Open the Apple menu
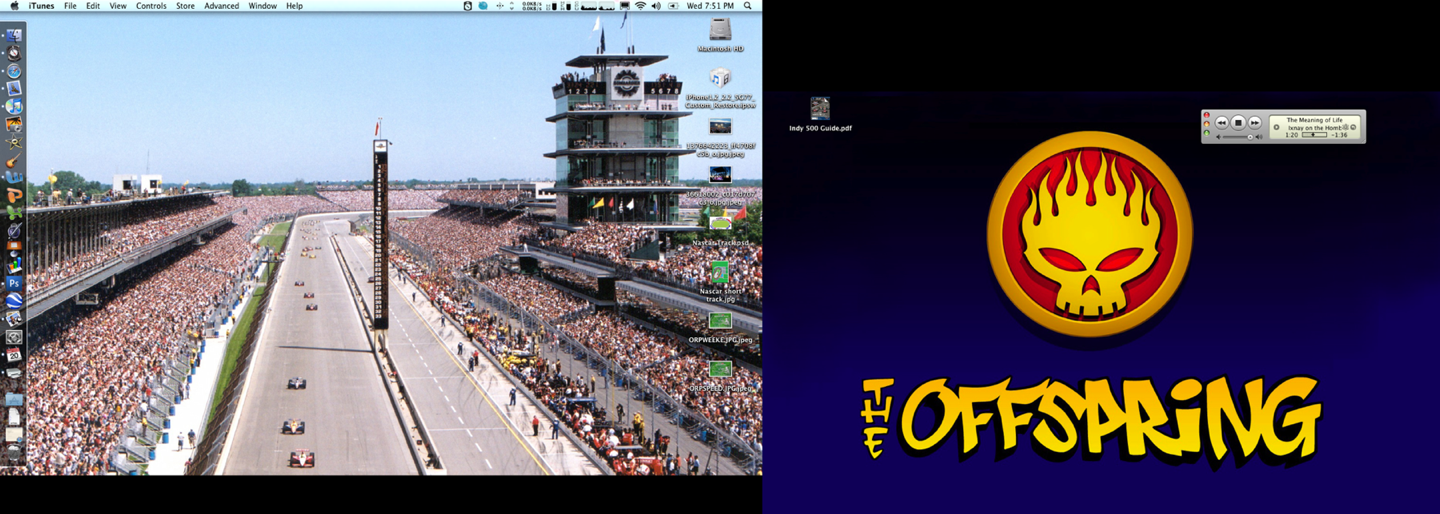The height and width of the screenshot is (514, 1440). tap(14, 6)
